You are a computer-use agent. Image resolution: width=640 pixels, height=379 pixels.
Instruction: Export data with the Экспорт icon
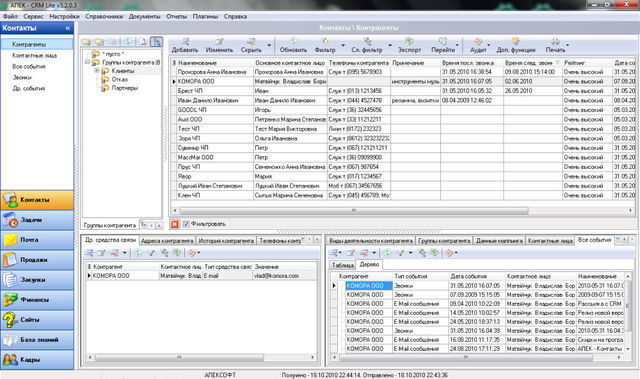(x=409, y=42)
